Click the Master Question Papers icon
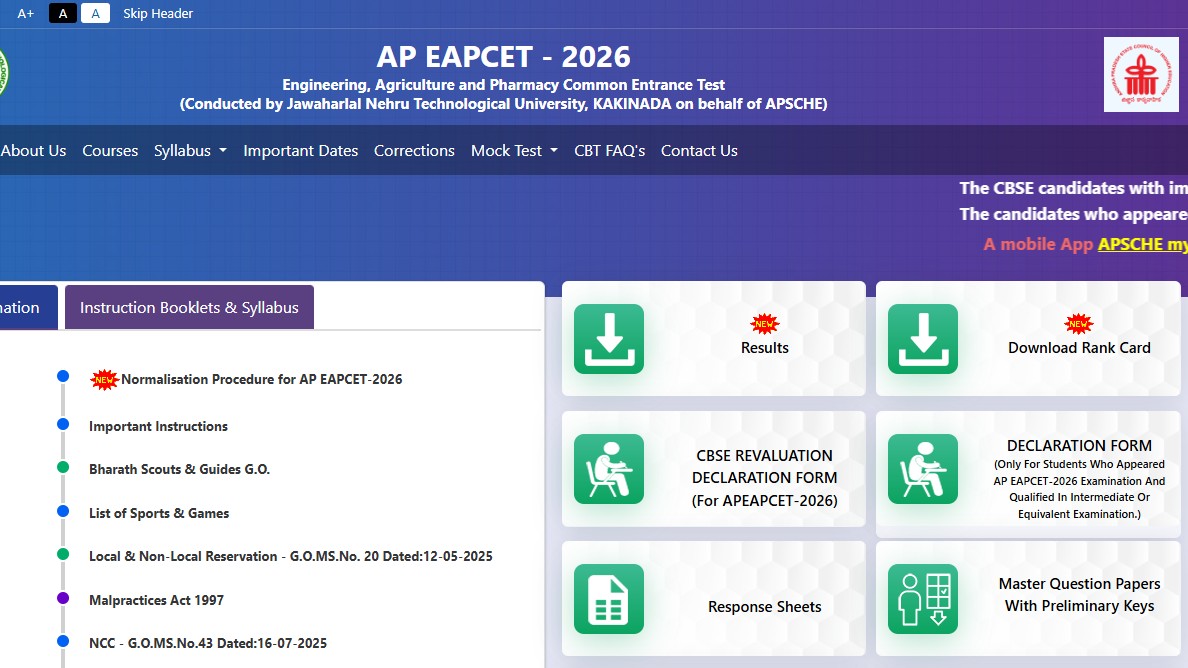1188x668 pixels. coord(922,598)
